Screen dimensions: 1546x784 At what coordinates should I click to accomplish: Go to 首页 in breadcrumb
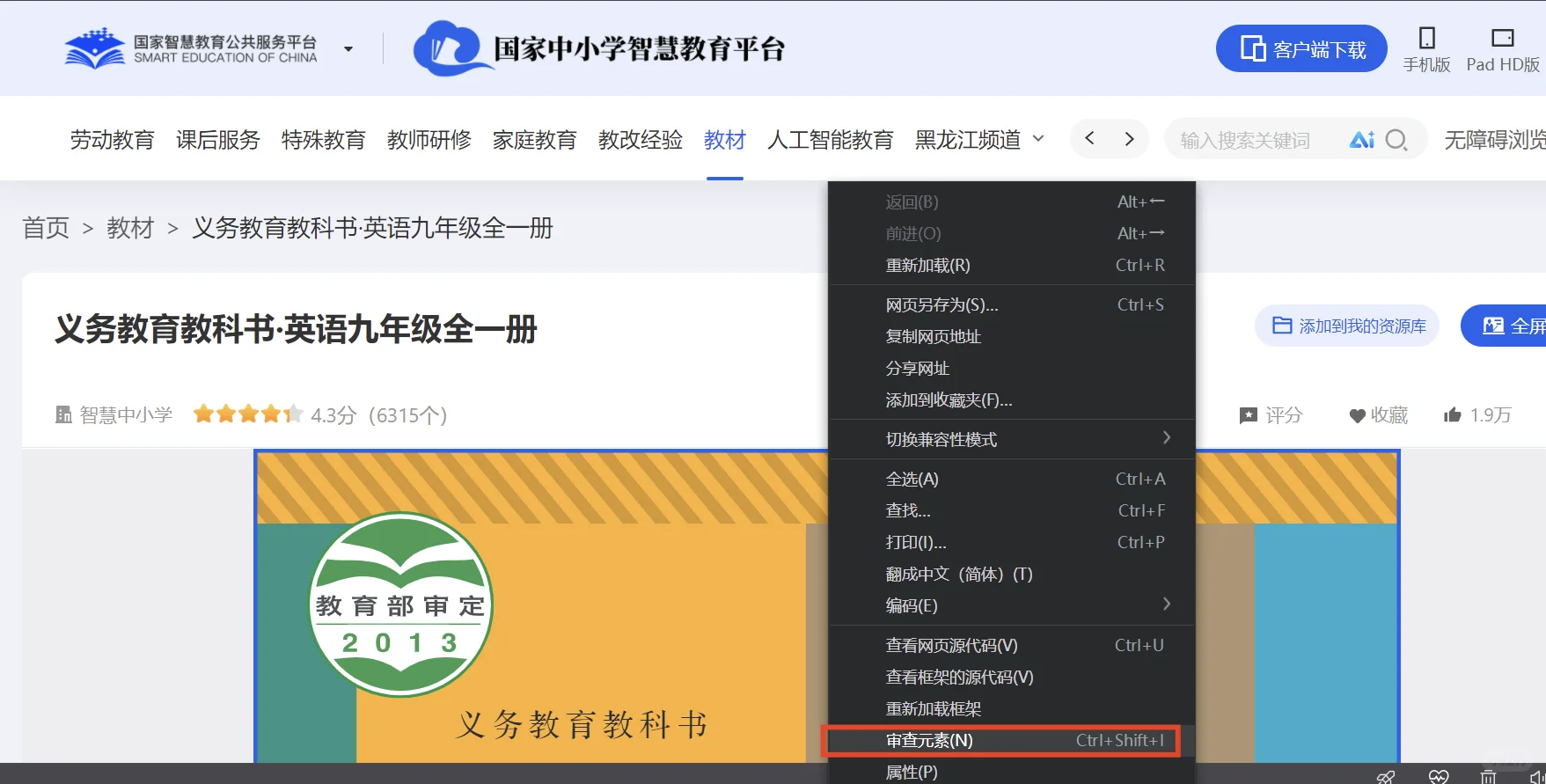46,228
